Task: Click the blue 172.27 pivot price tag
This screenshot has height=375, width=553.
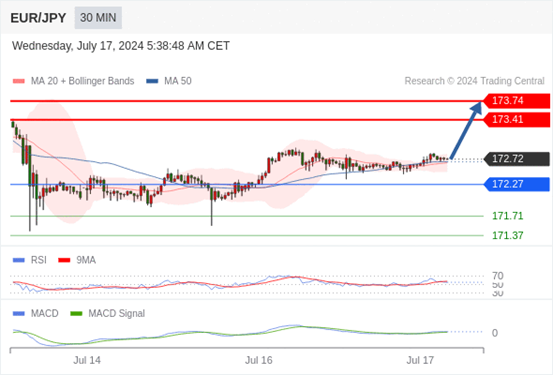Action: (x=517, y=184)
